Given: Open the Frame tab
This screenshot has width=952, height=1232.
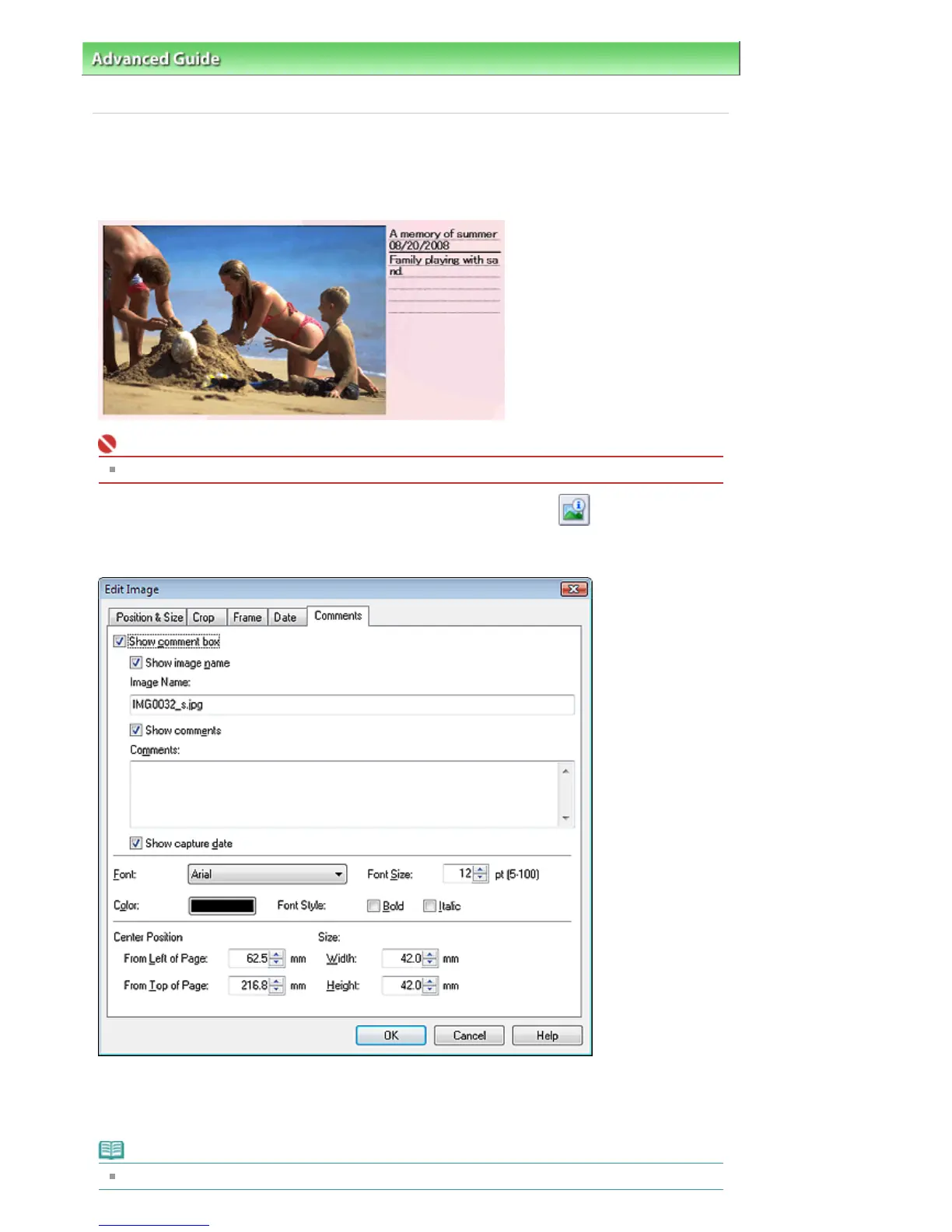Looking at the screenshot, I should [247, 618].
